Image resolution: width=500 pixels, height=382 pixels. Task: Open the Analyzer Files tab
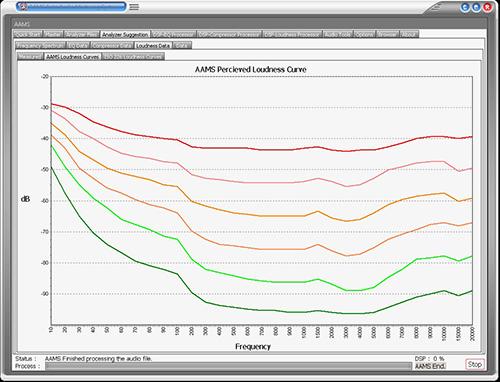[x=81, y=34]
